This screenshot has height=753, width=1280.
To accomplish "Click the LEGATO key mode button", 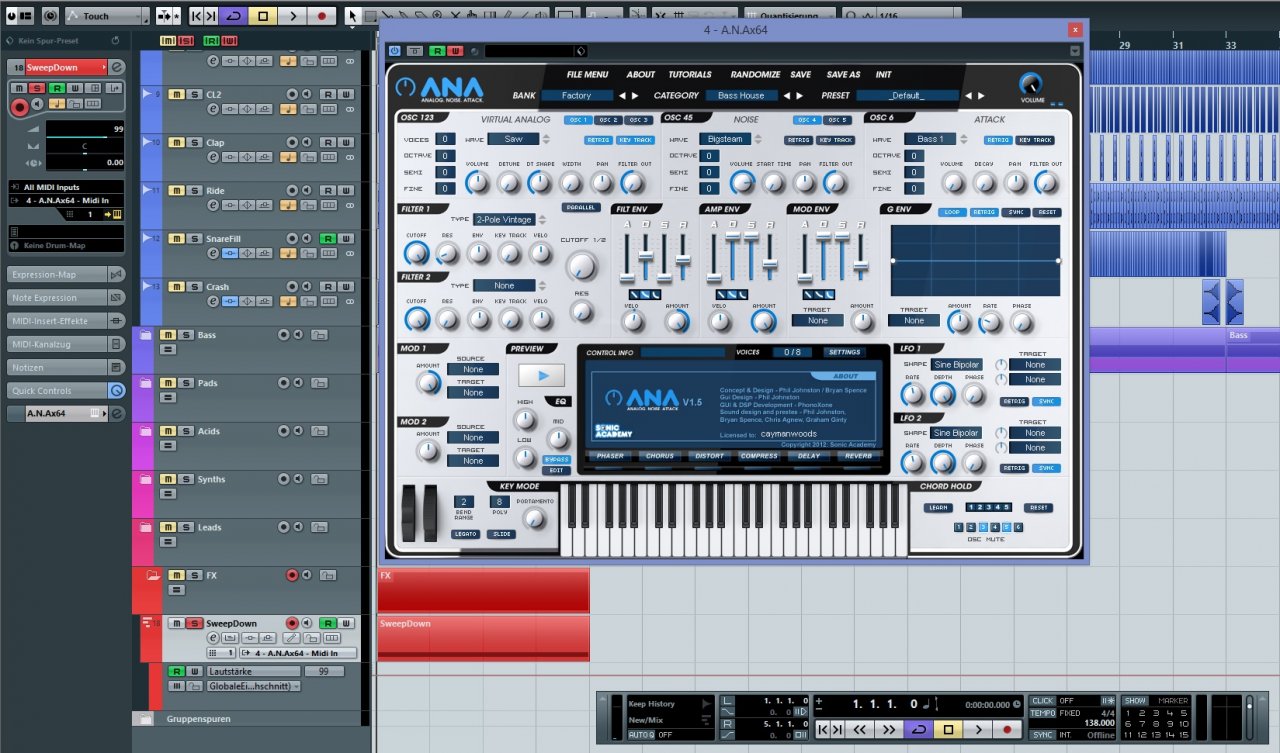I will 465,535.
